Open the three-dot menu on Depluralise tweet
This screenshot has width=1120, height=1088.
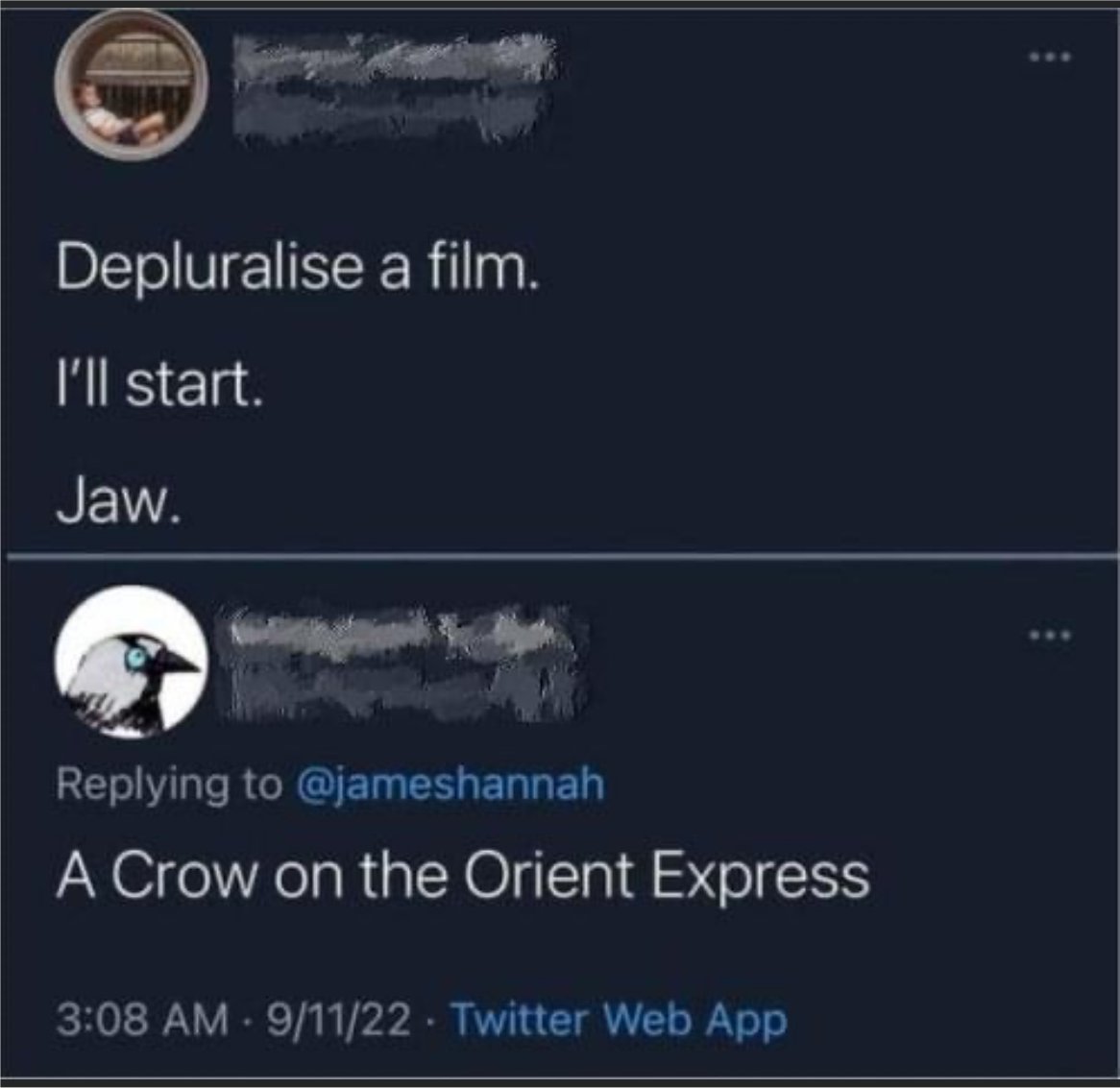(1050, 57)
